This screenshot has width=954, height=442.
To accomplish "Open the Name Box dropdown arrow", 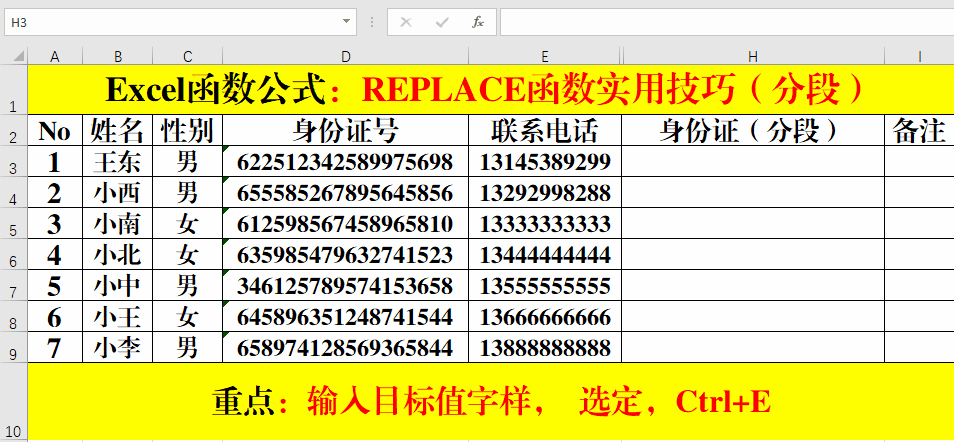I will point(346,22).
